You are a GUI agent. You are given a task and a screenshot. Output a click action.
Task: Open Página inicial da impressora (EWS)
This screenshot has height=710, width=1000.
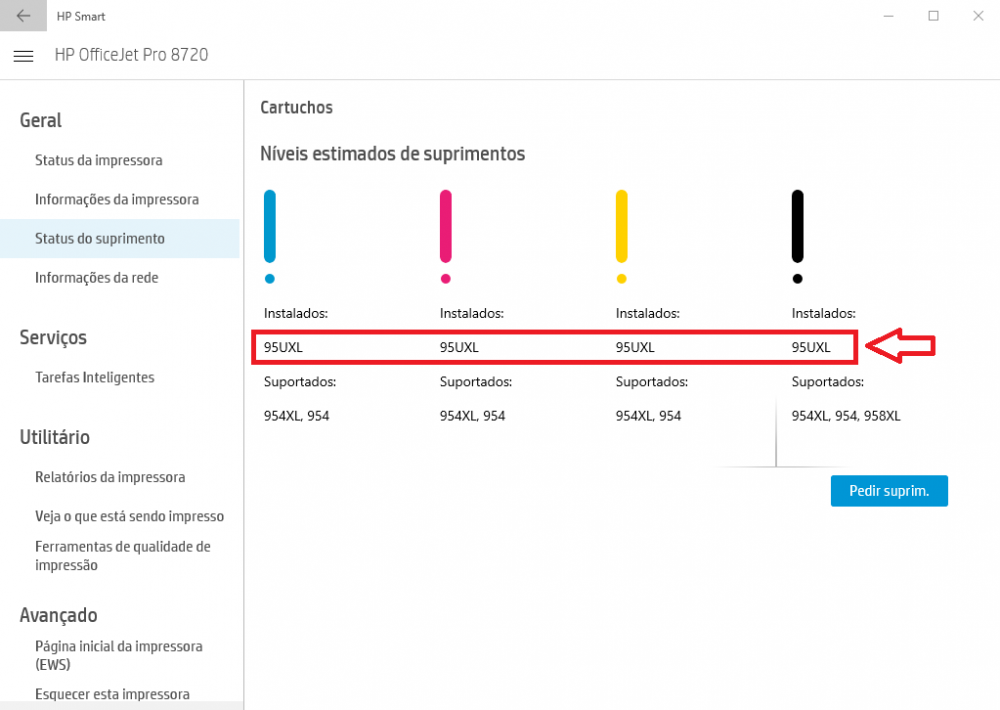click(119, 655)
